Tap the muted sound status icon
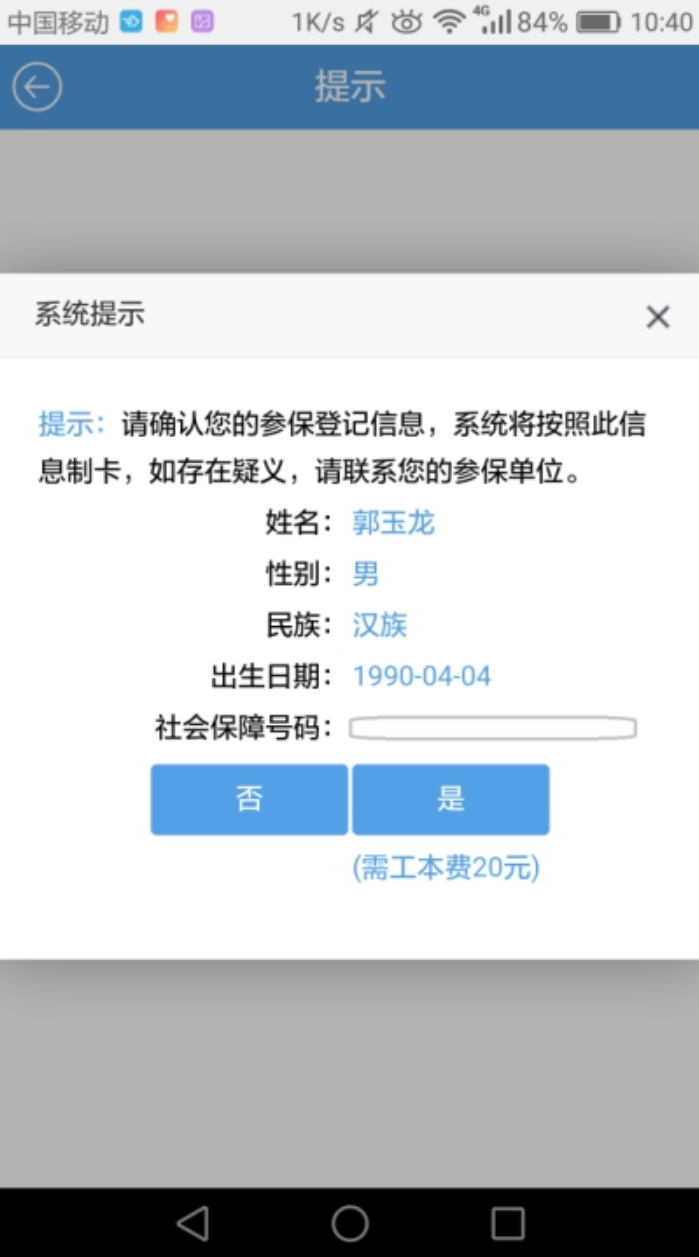Viewport: 699px width, 1257px height. [366, 22]
